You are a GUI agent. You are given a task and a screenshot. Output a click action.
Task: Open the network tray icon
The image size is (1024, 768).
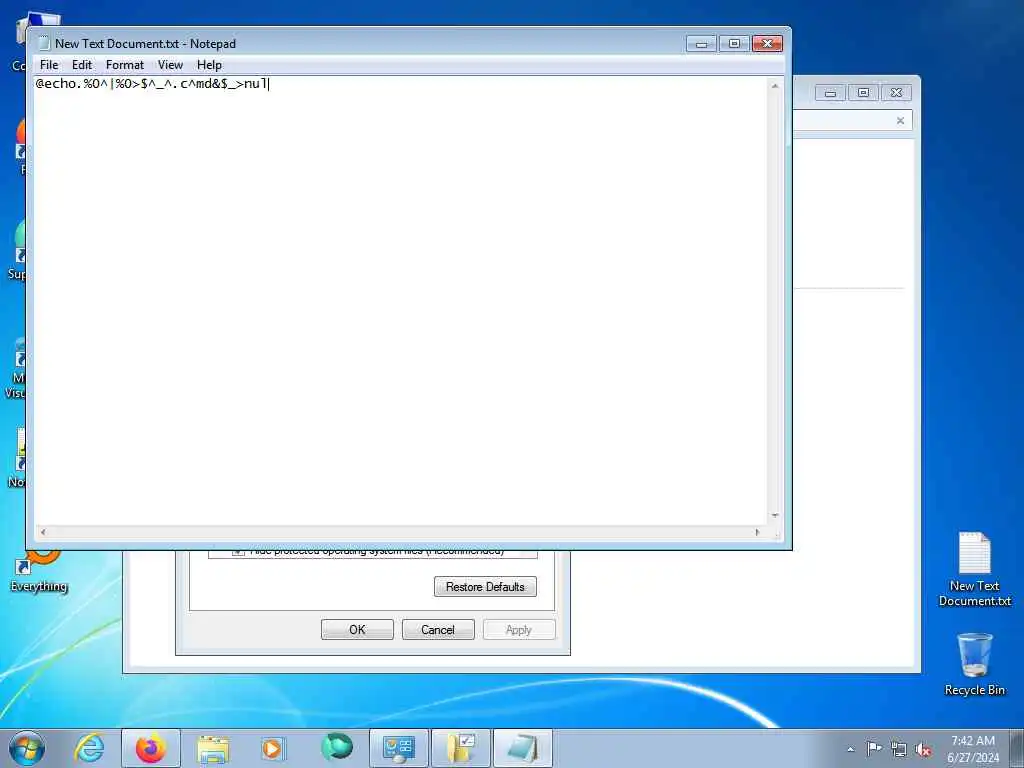tap(899, 749)
